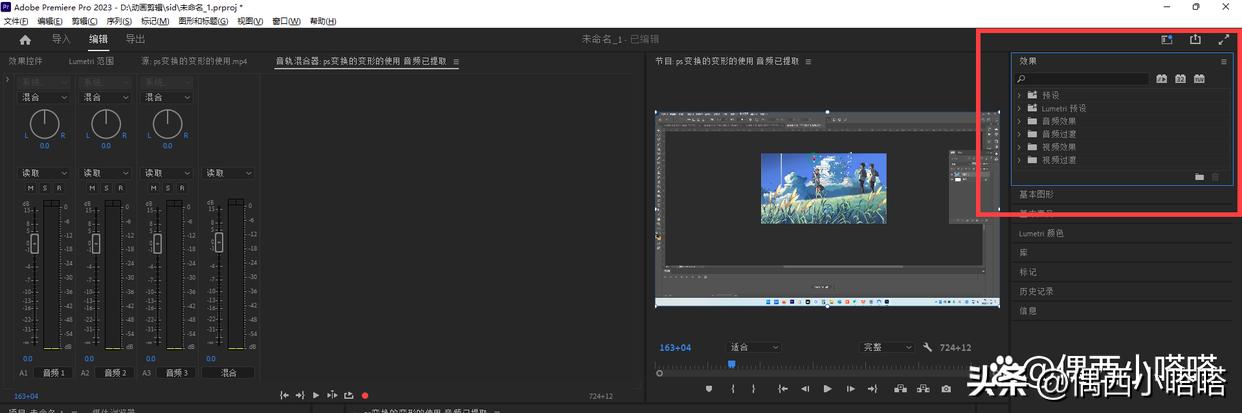Image resolution: width=1242 pixels, height=413 pixels.
Task: Switch to 导入 workspace tab
Action: [62, 40]
